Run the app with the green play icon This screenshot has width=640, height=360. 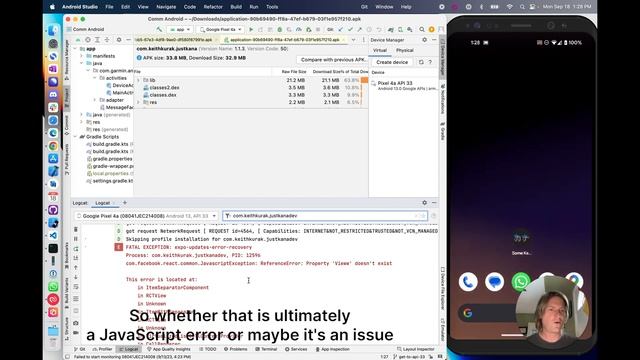(251, 29)
